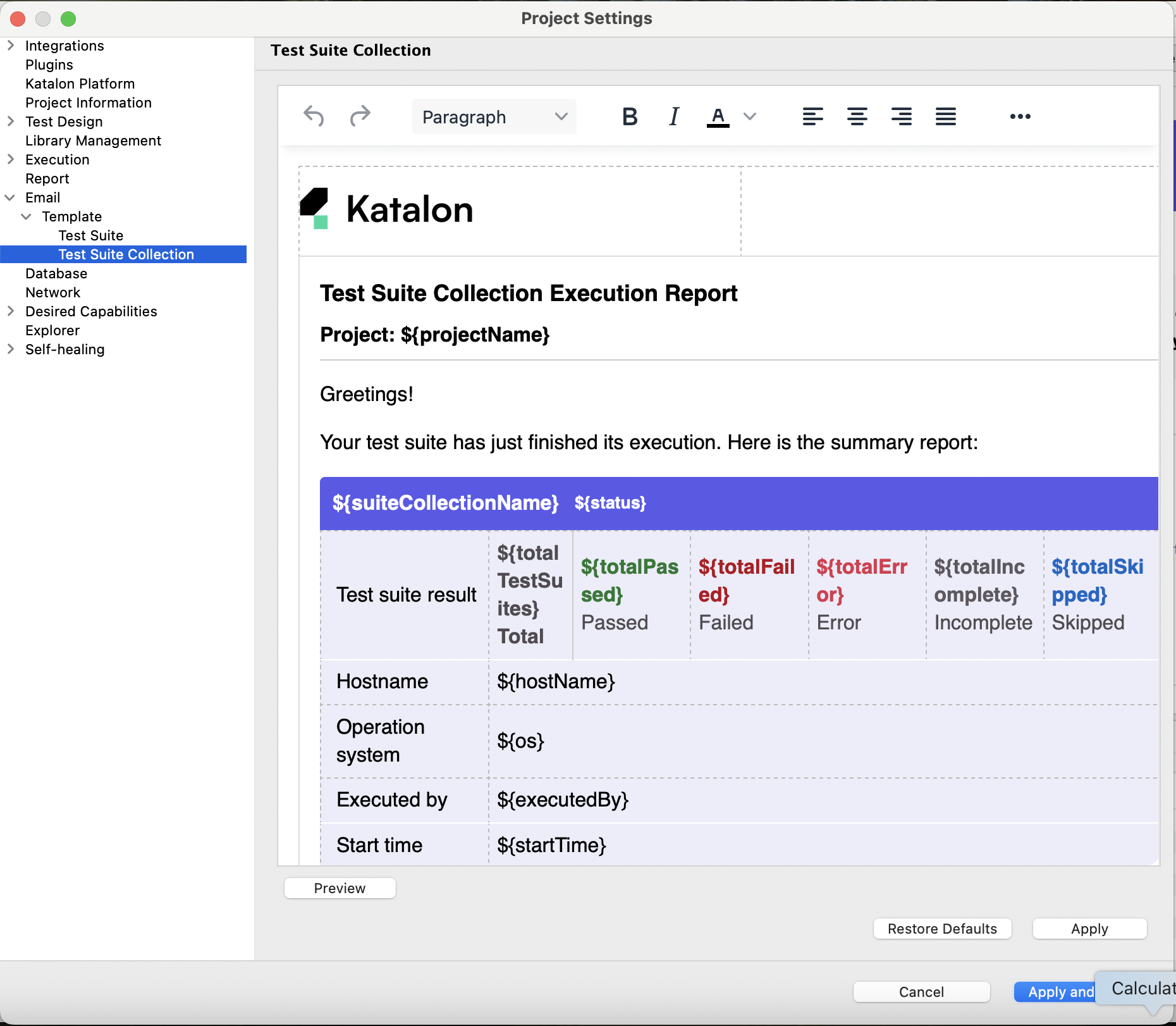This screenshot has height=1026, width=1176.
Task: Open Report settings
Action: click(47, 178)
